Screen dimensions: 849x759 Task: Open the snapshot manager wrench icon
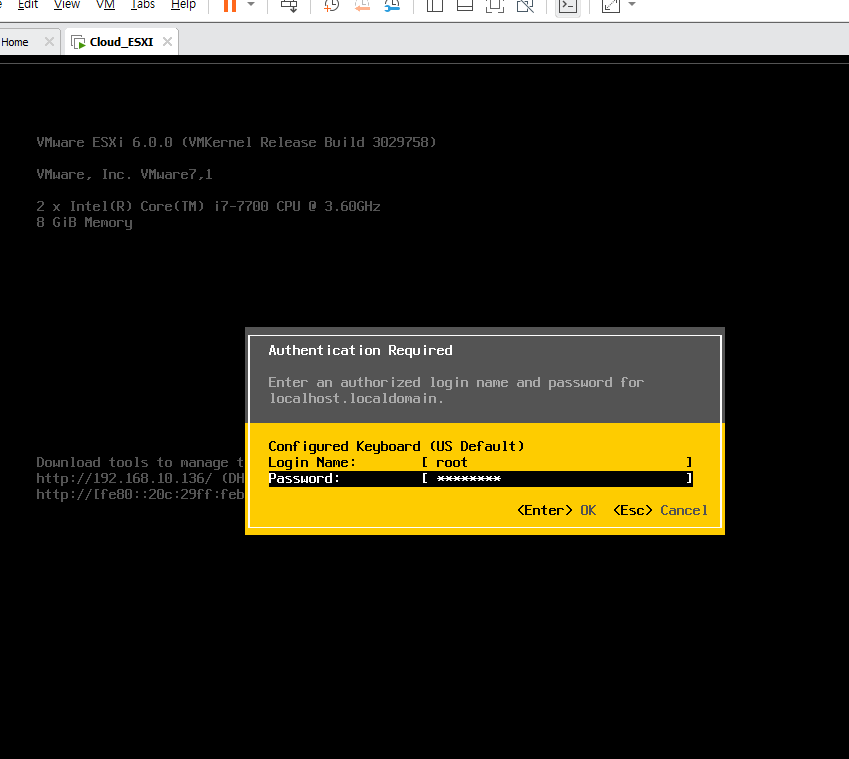392,5
